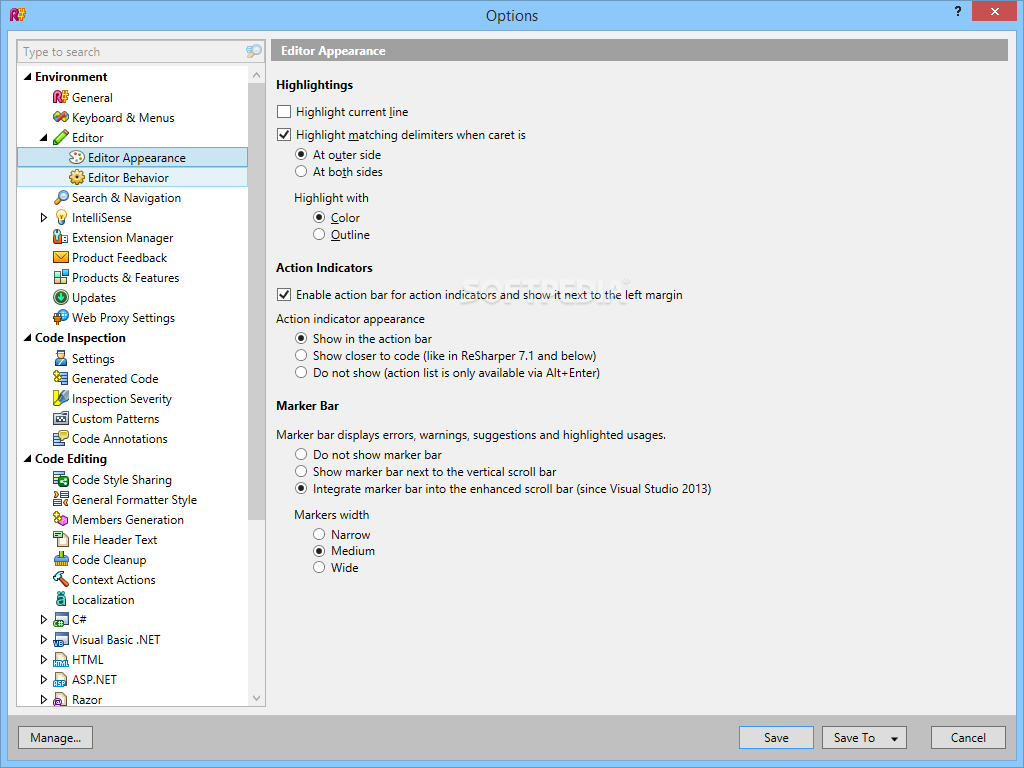Expand the HTML tree node
This screenshot has width=1024, height=768.
coord(44,660)
